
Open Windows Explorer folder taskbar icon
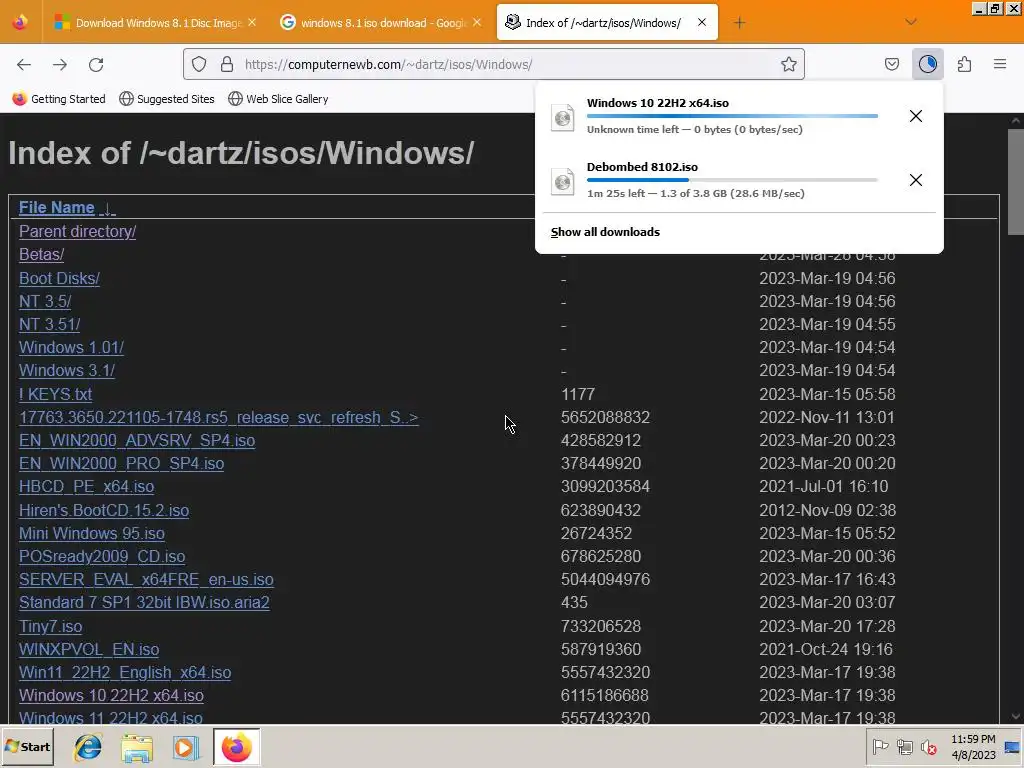click(x=136, y=747)
